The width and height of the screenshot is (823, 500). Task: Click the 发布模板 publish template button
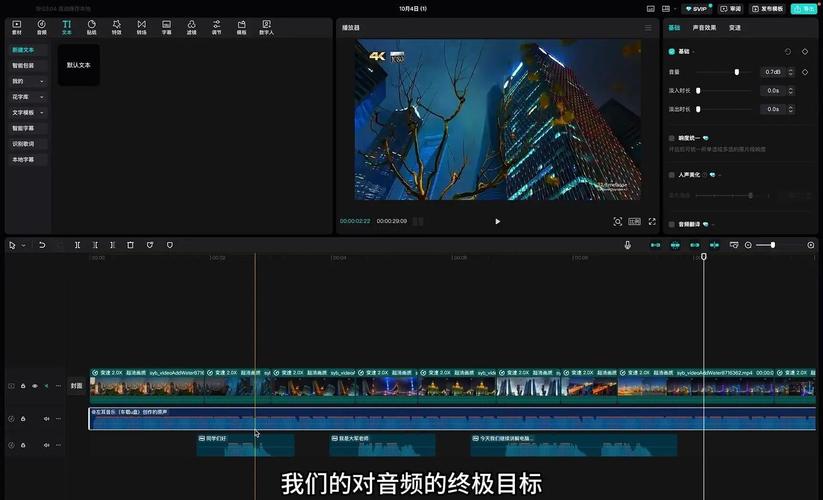767,9
